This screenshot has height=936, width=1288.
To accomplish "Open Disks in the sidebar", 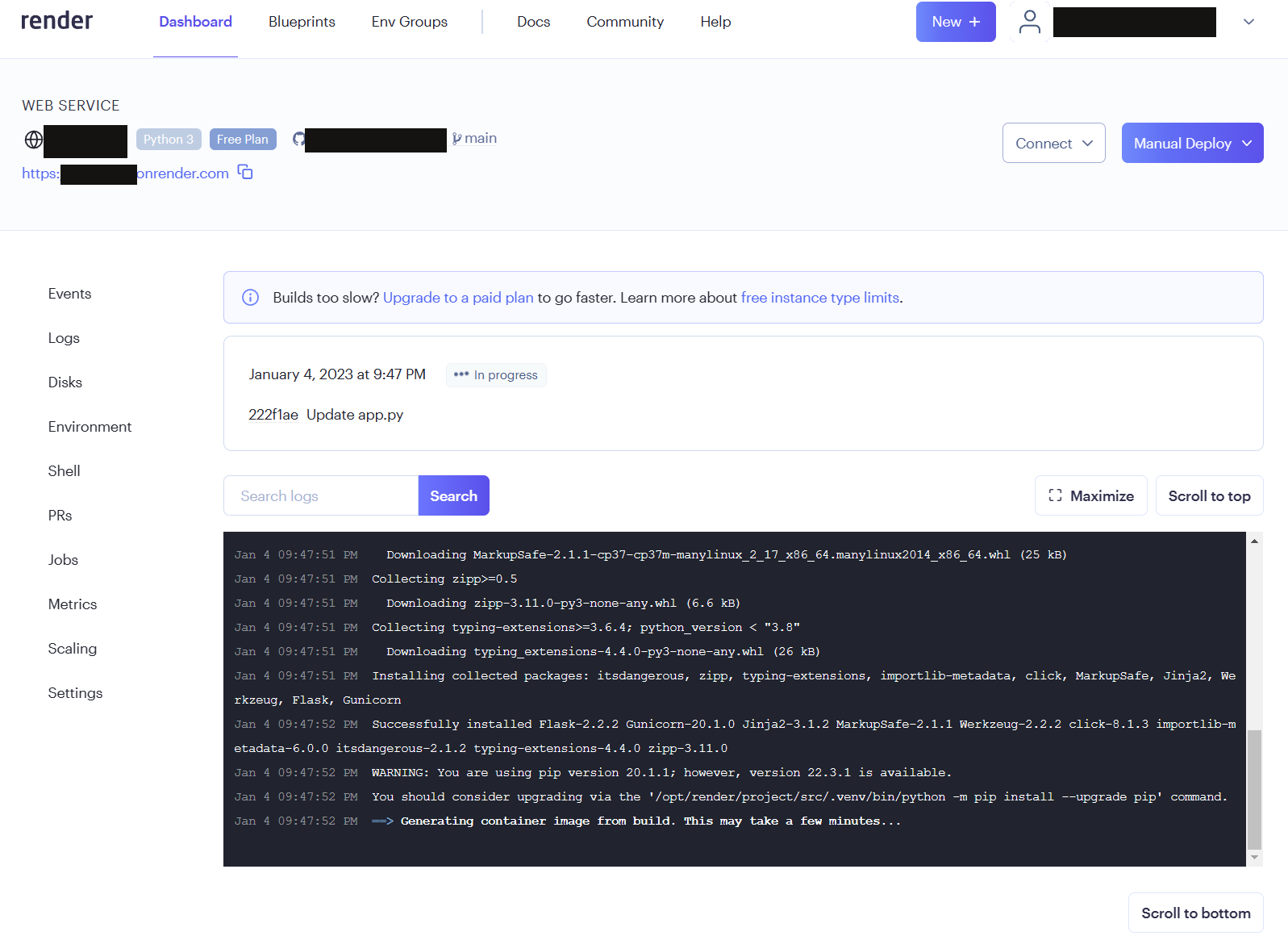I will pos(65,382).
